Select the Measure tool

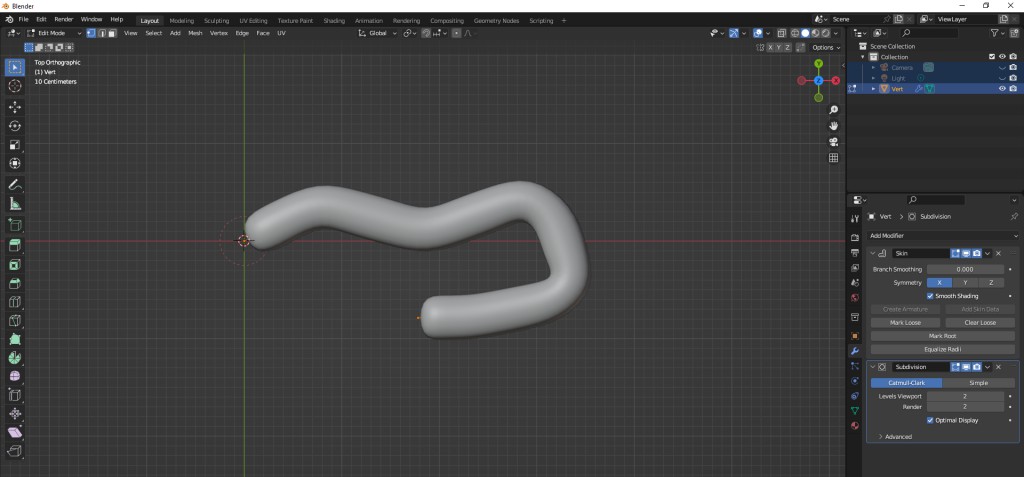pos(15,204)
